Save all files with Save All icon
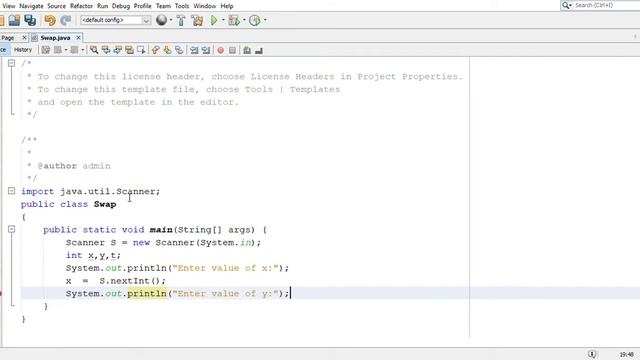 point(30,20)
